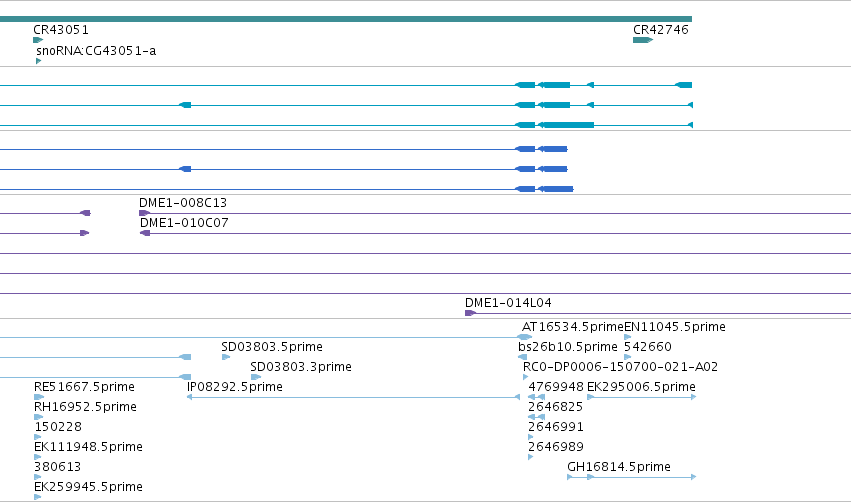This screenshot has height=502, width=851.
Task: Select the EN11045.5prime EST label
Action: (675, 327)
